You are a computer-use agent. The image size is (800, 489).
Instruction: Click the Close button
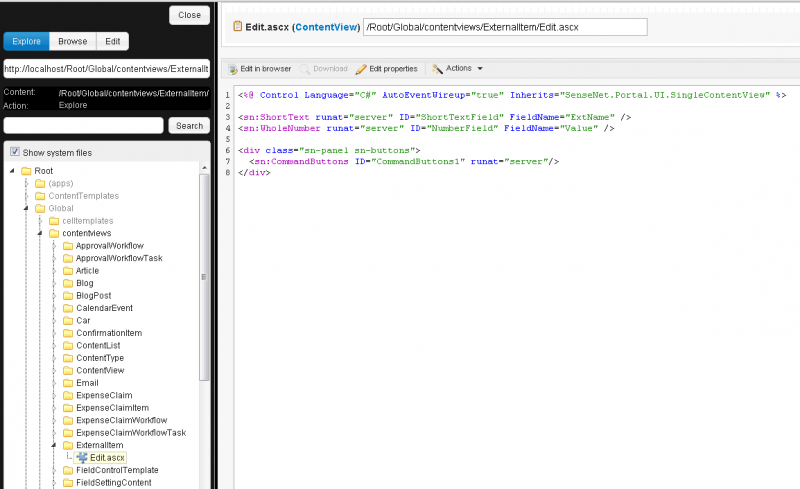click(189, 15)
